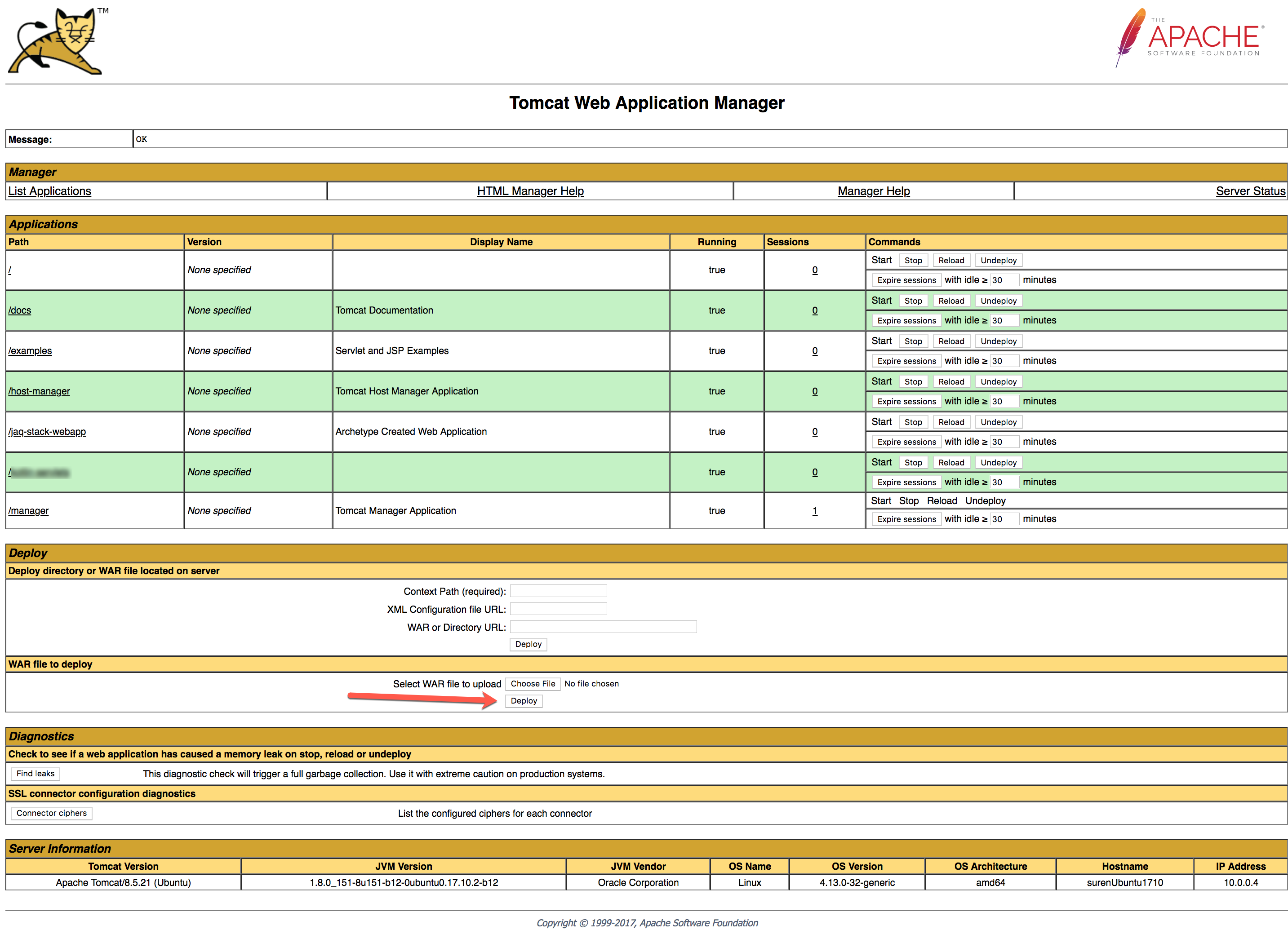
Task: Focus the Context Path input field
Action: point(558,591)
